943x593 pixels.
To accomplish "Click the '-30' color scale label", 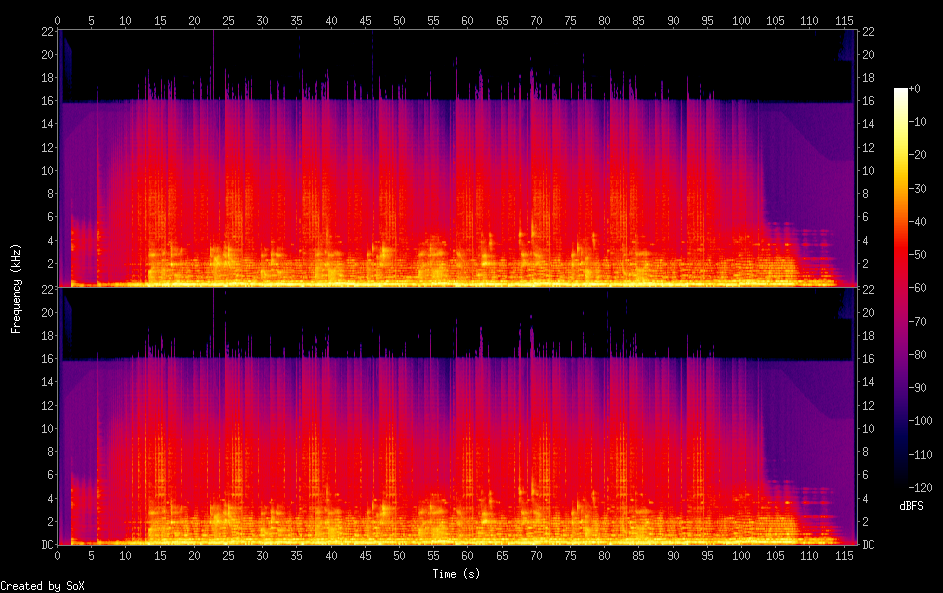I will (x=917, y=188).
